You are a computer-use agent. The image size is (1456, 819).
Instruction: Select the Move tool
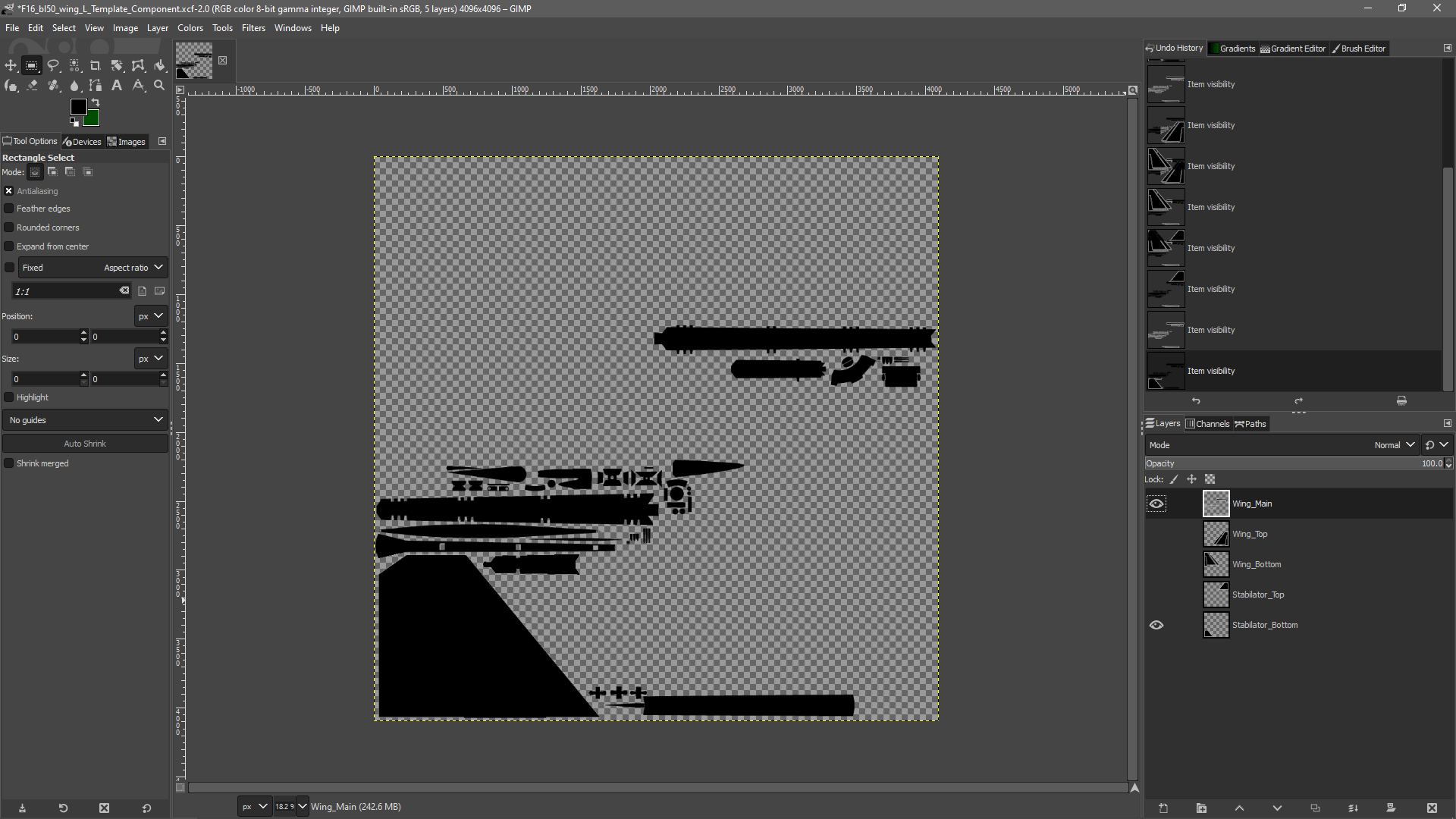(11, 66)
